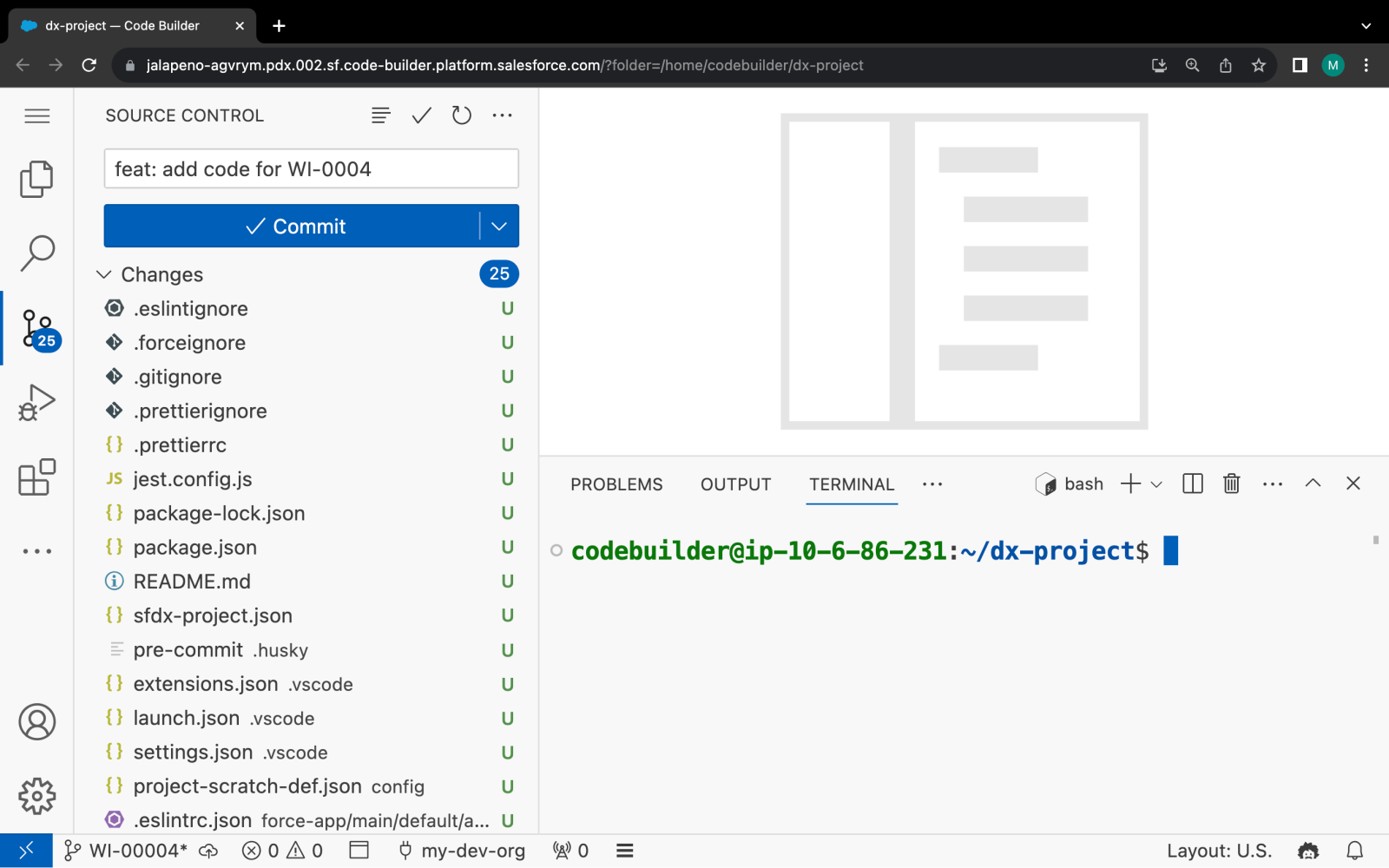
Task: Open pre-commit .husky change entry
Action: (306, 649)
